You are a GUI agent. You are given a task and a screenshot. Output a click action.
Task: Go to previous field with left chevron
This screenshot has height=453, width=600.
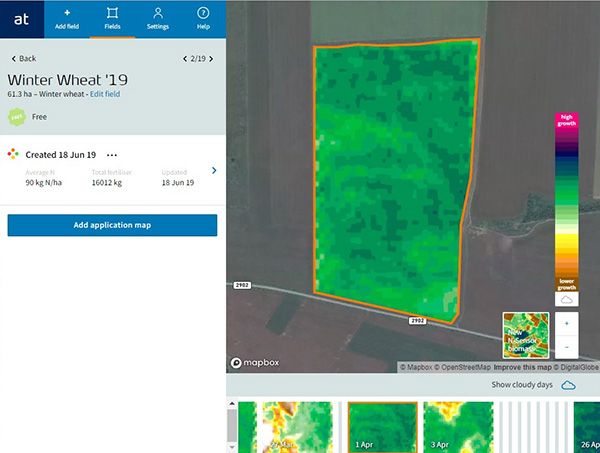[185, 59]
